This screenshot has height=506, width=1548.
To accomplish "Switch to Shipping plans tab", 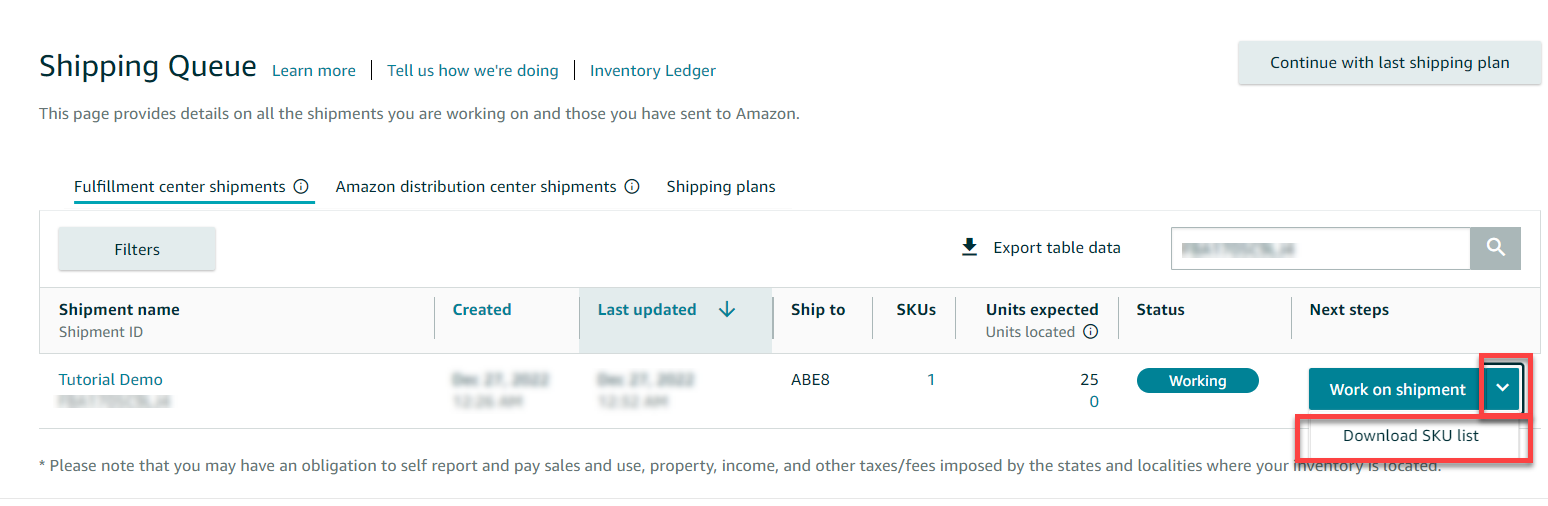I will tap(721, 186).
